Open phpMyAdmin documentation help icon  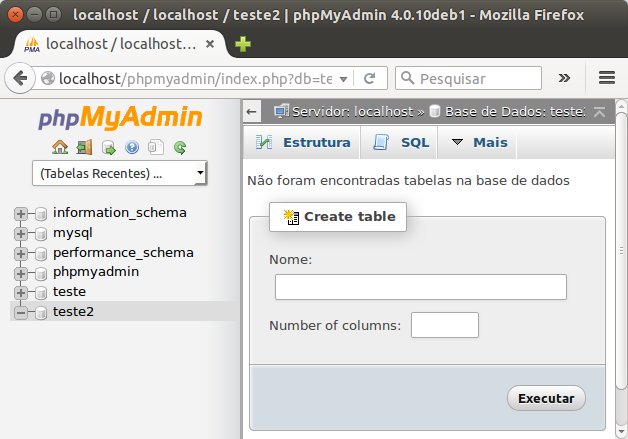click(132, 148)
